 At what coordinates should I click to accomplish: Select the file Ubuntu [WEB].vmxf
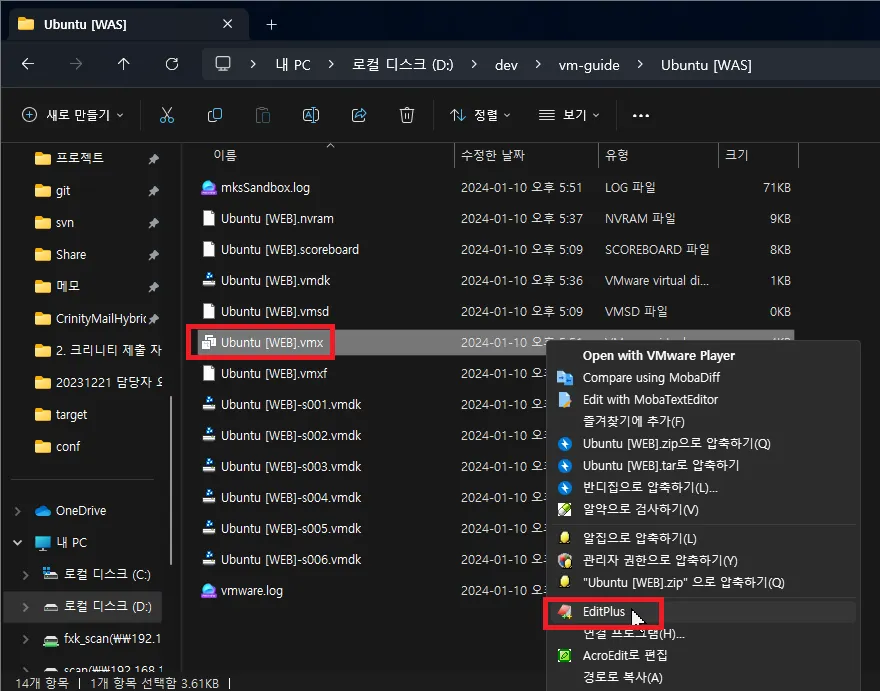[x=274, y=373]
